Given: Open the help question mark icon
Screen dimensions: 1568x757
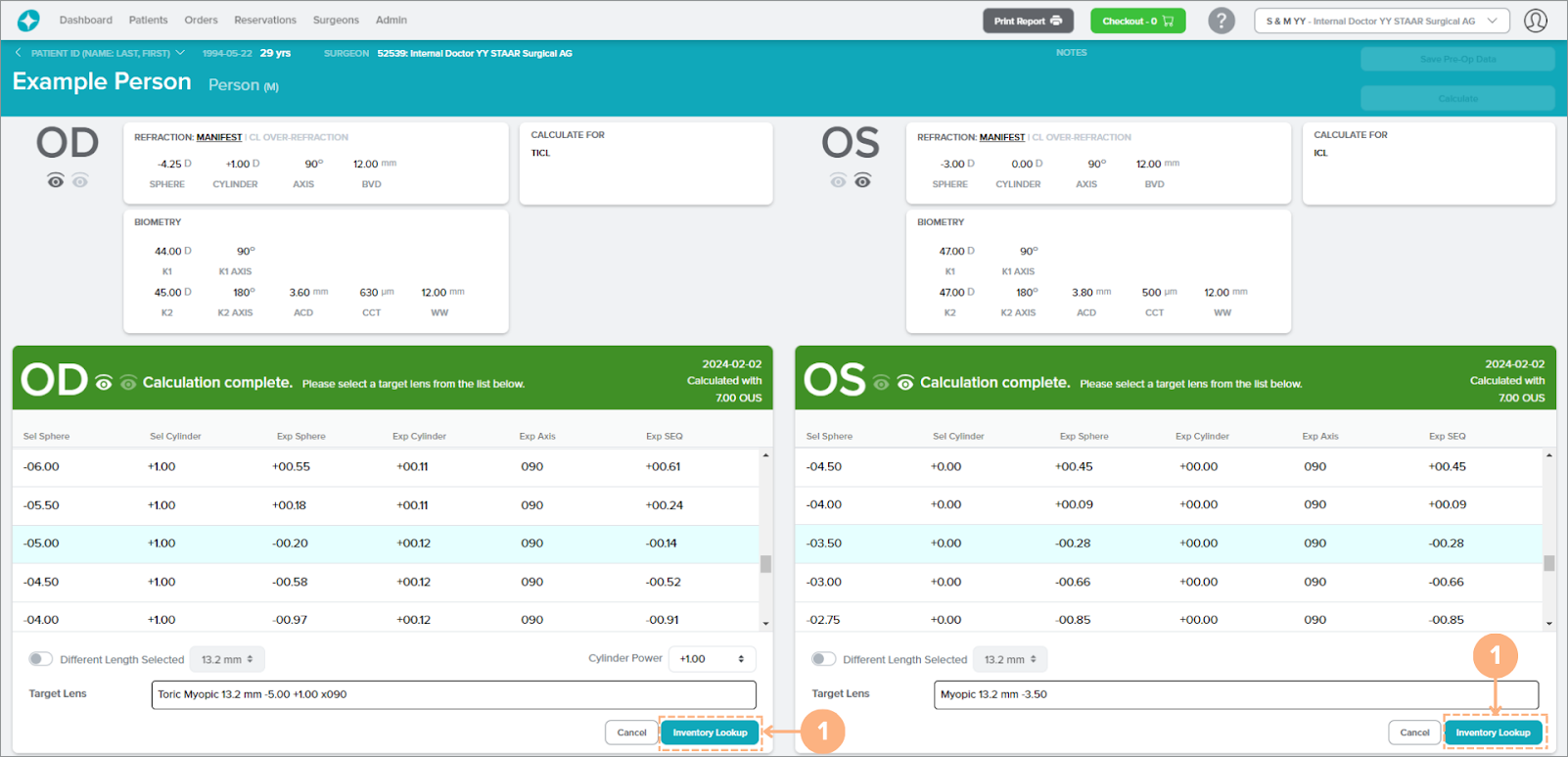Looking at the screenshot, I should tap(1221, 21).
